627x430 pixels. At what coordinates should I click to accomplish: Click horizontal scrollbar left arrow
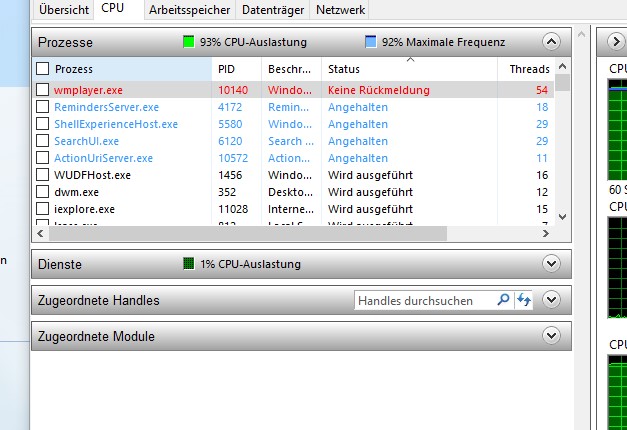point(40,233)
